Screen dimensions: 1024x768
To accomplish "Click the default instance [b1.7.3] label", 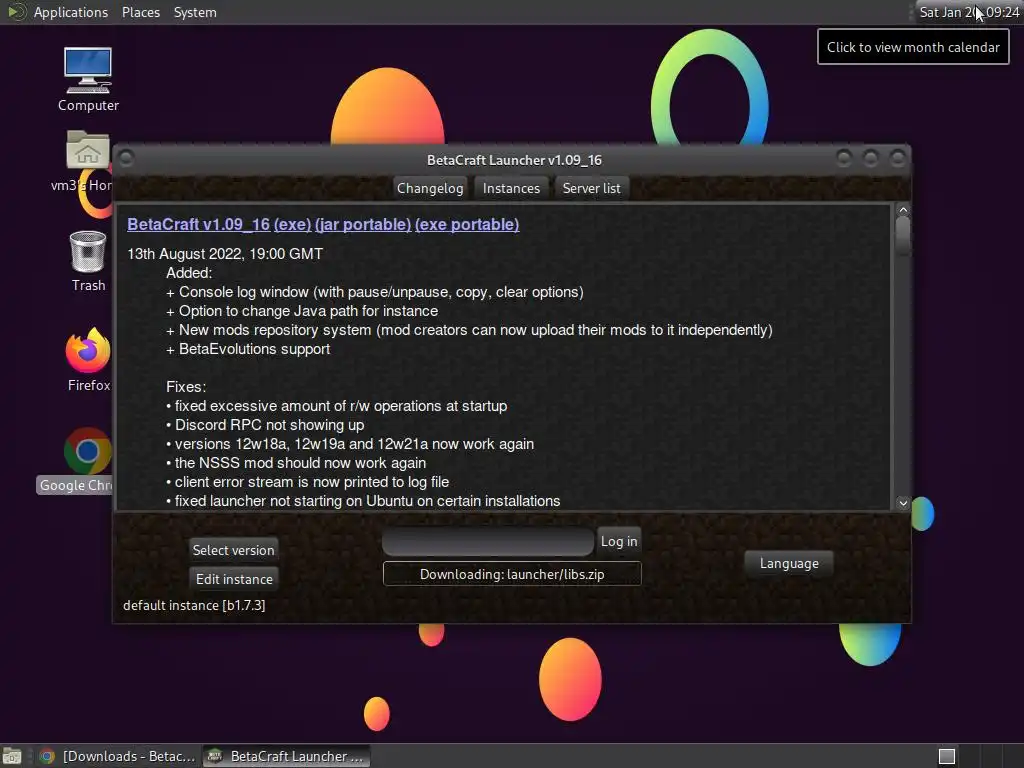I will [x=194, y=605].
